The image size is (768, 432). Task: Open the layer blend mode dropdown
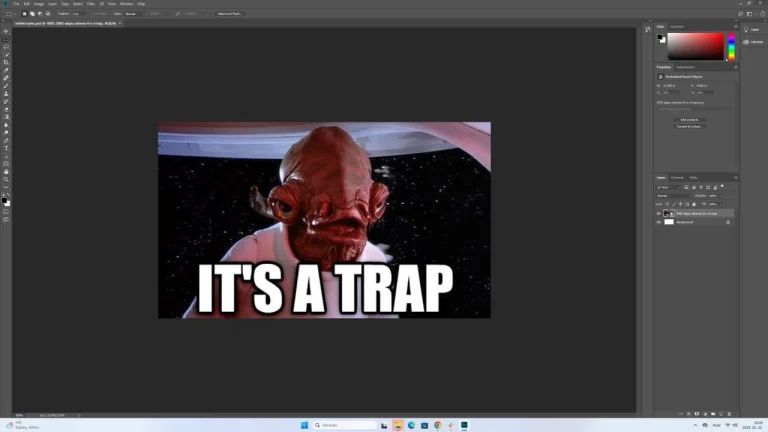[674, 195]
